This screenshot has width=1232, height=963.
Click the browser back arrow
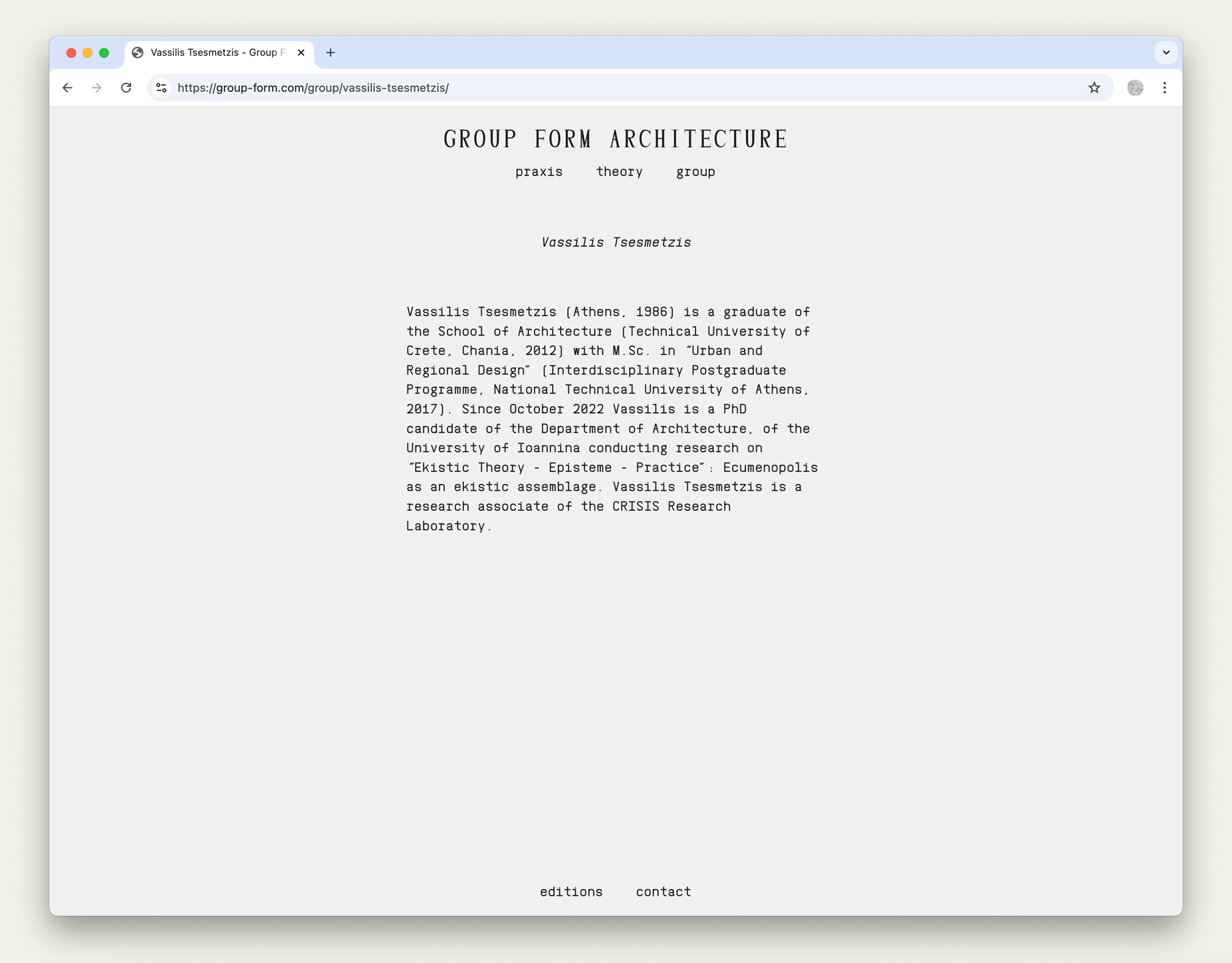pos(67,88)
